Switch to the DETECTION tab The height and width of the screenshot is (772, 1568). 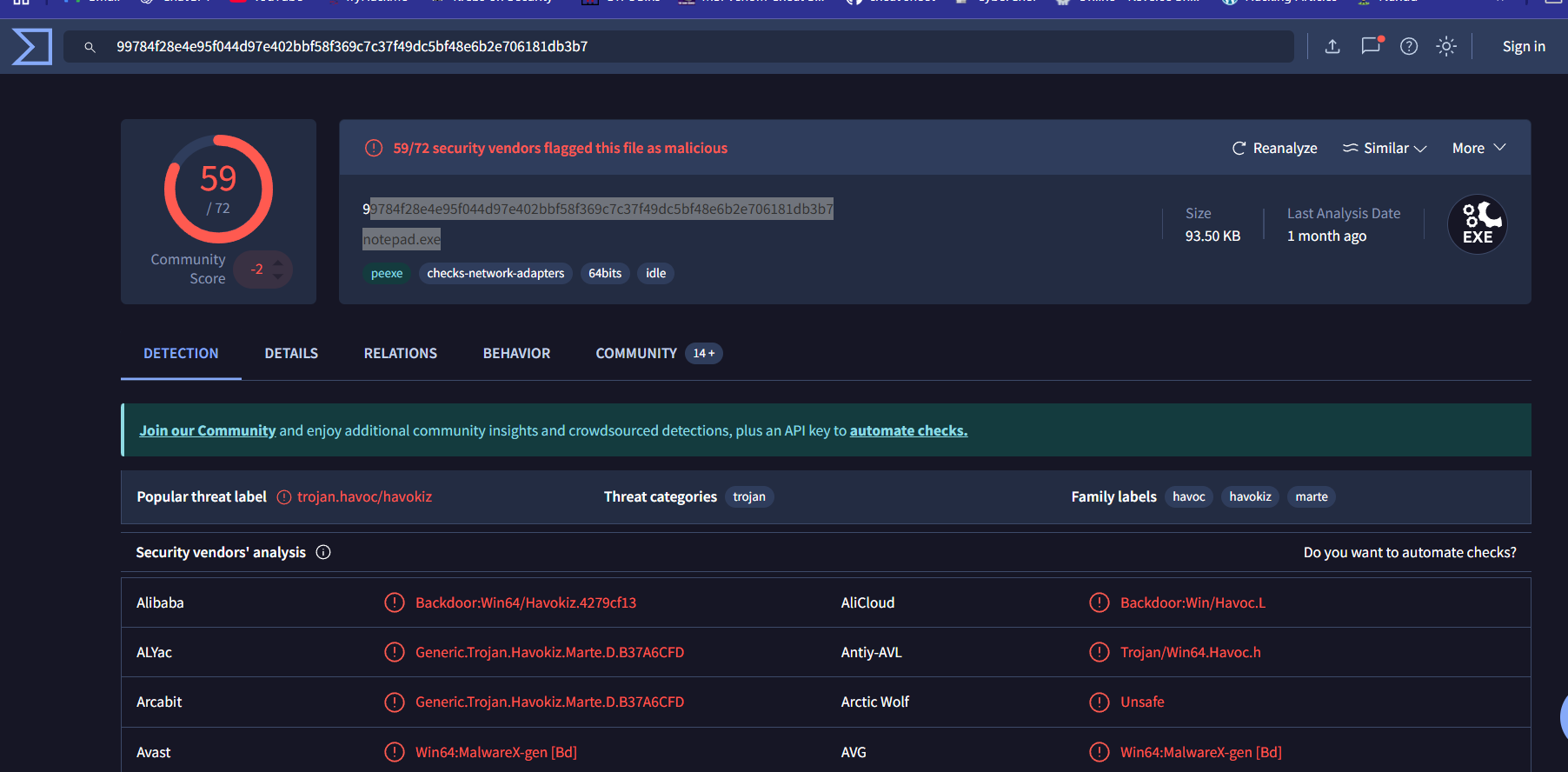tap(181, 353)
